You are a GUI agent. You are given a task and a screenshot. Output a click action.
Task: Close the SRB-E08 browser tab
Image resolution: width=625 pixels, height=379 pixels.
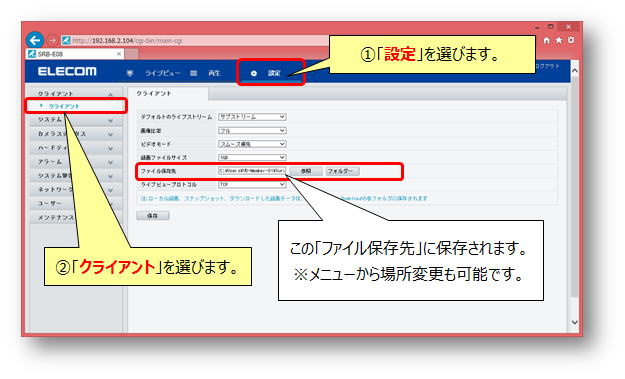pyautogui.click(x=119, y=54)
